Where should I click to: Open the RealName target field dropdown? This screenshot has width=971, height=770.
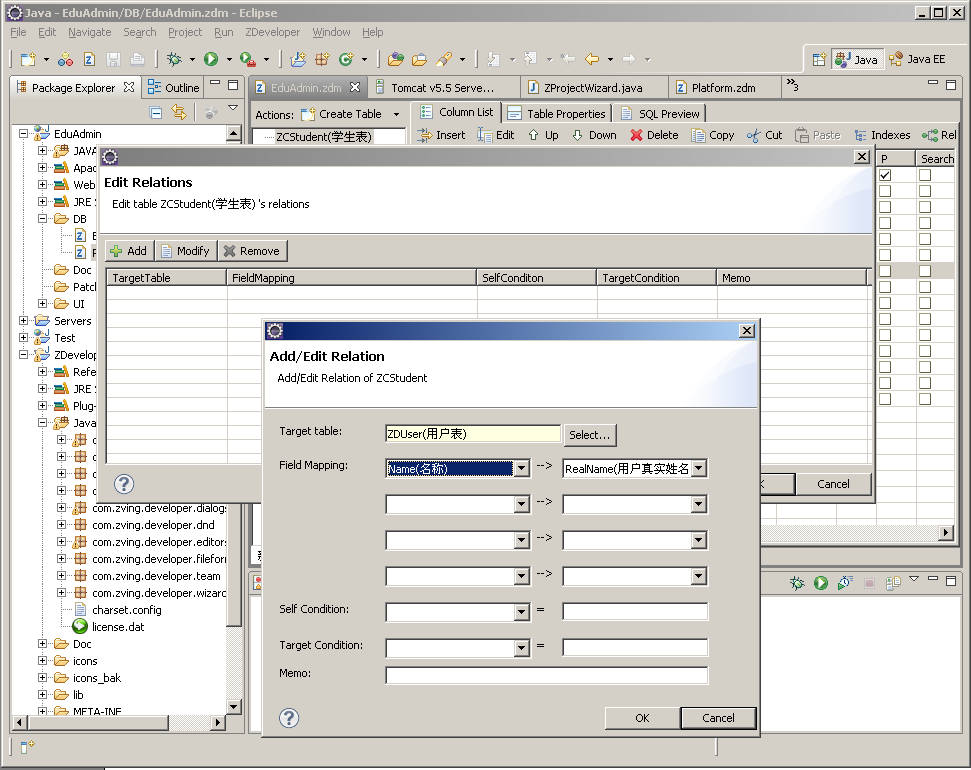698,469
